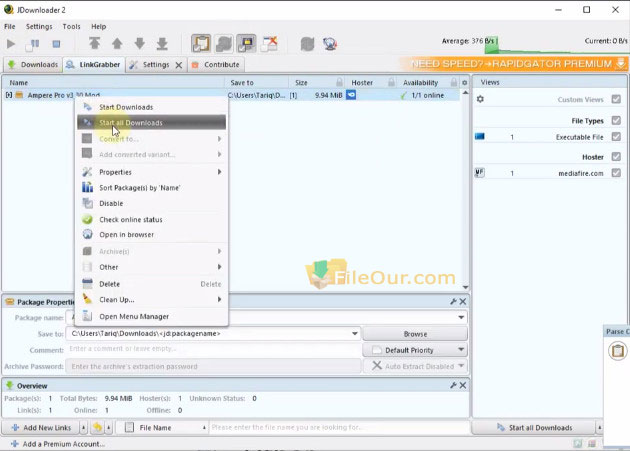Click the Move Down toolbar arrow

139,43
